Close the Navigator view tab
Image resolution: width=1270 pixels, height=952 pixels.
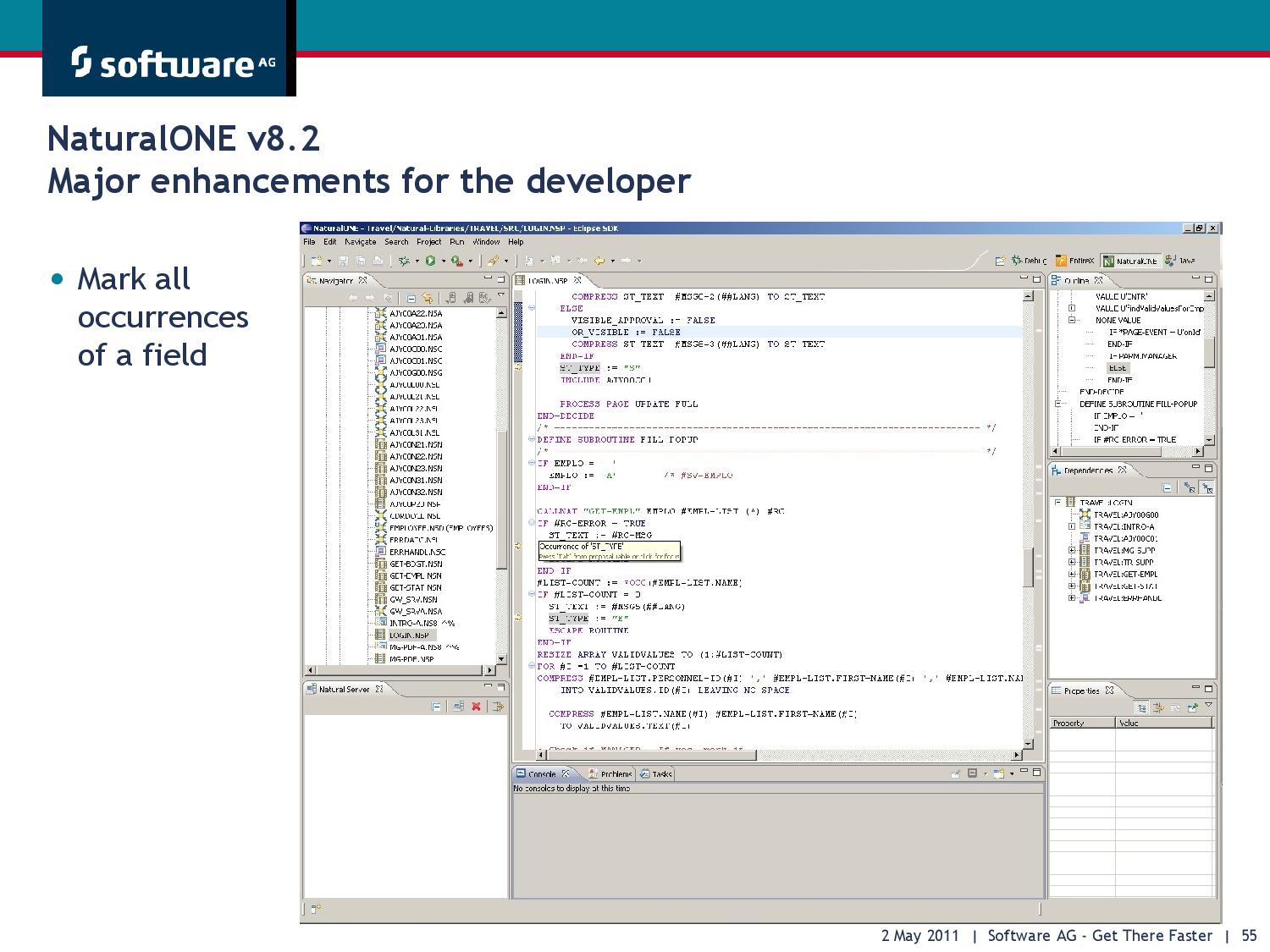click(362, 280)
